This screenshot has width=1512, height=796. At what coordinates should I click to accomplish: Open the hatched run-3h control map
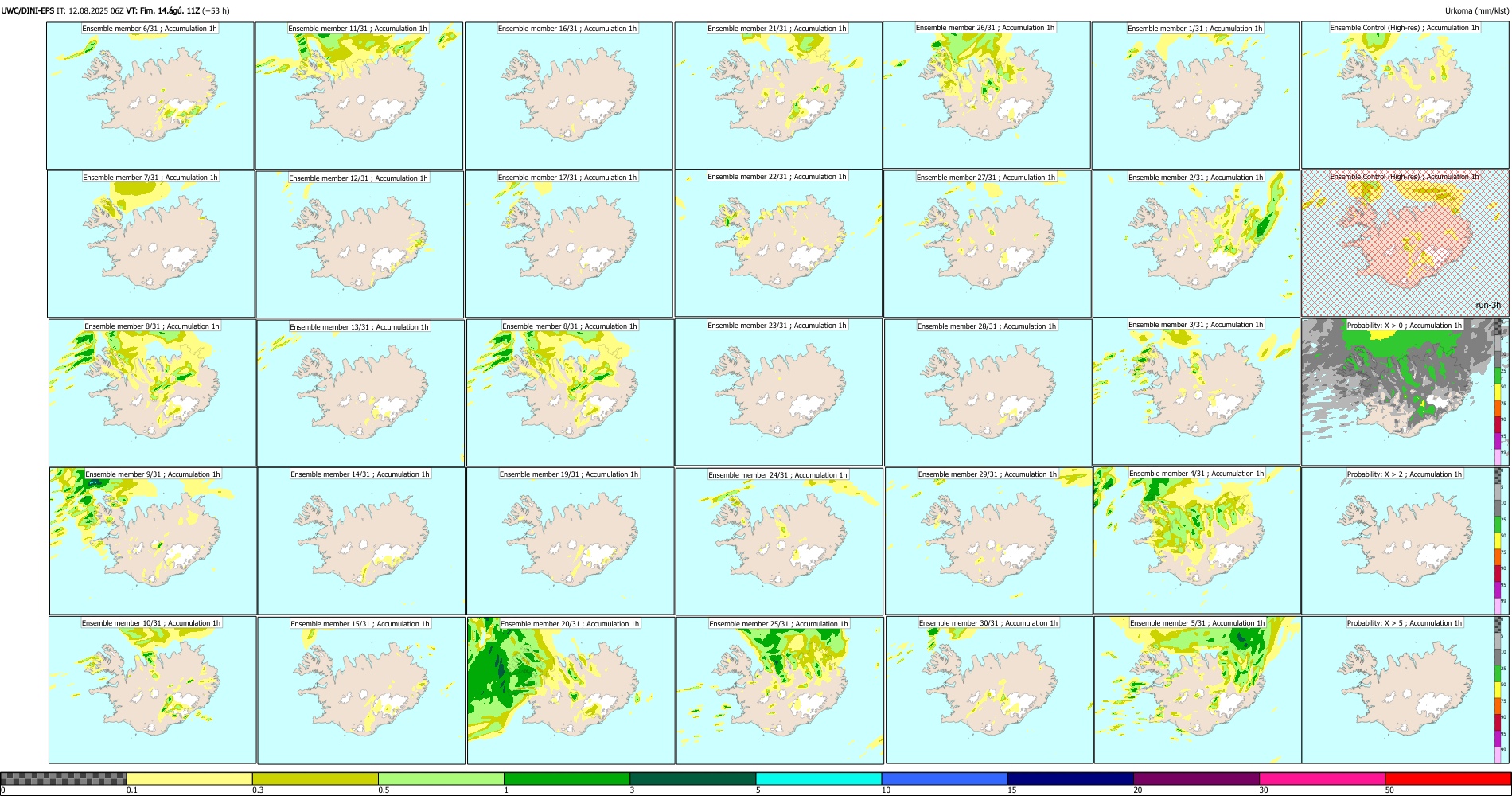[1405, 244]
